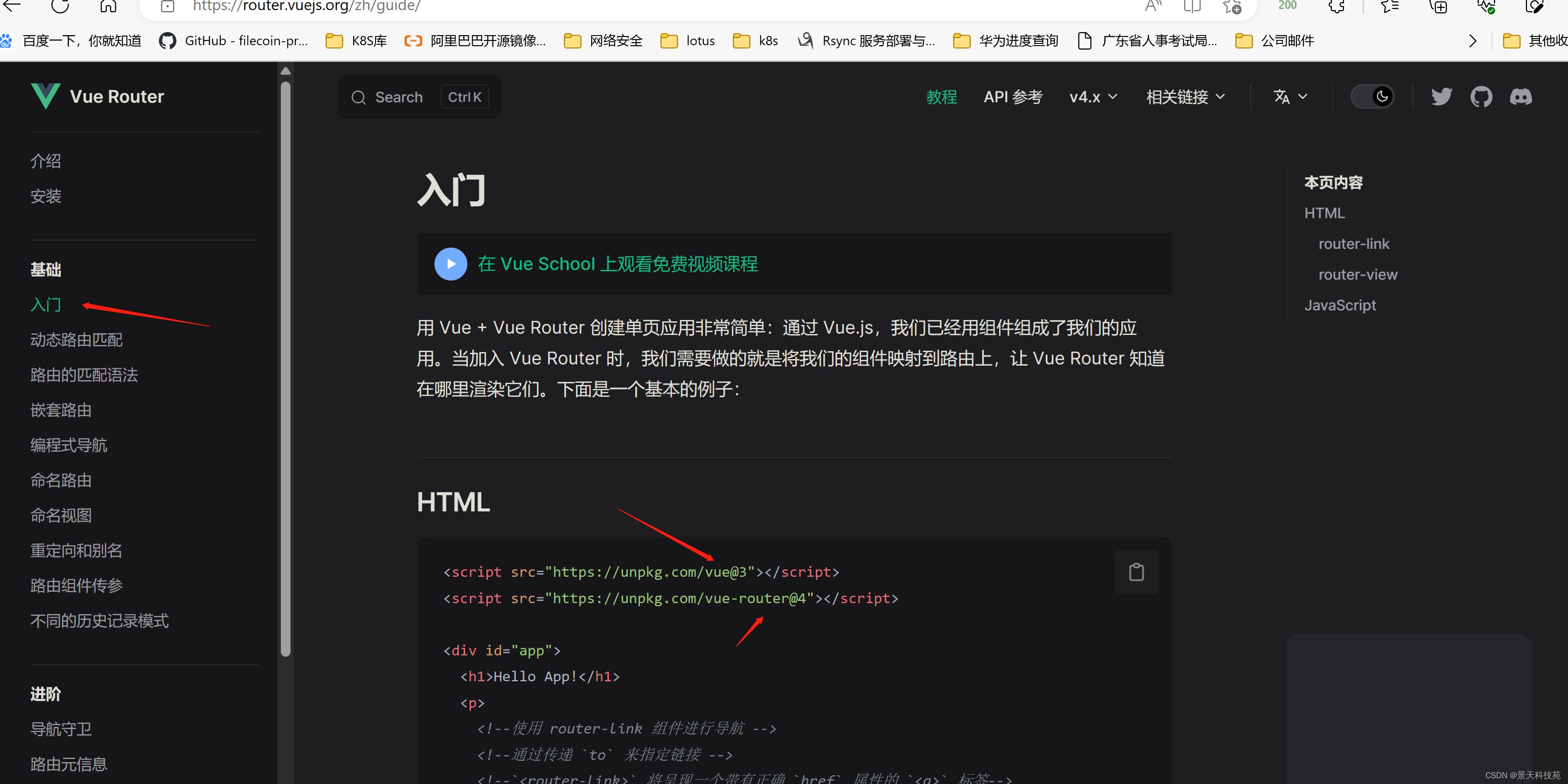Open 重定向和别名 sidebar item
This screenshot has width=1568, height=784.
click(77, 550)
